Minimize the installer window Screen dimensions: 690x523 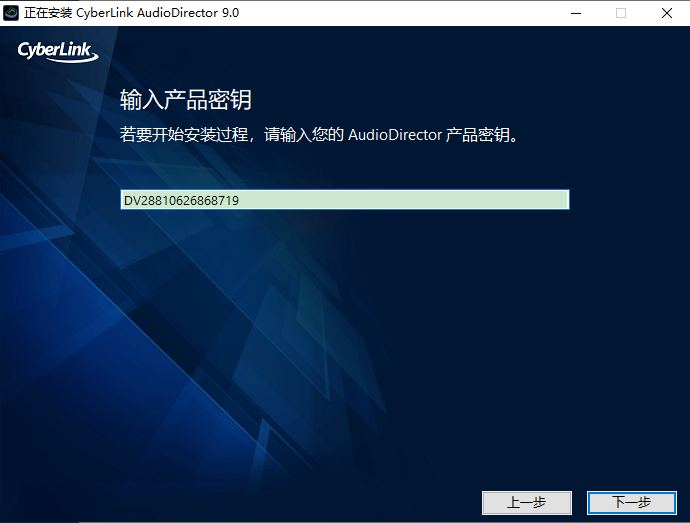click(x=576, y=13)
